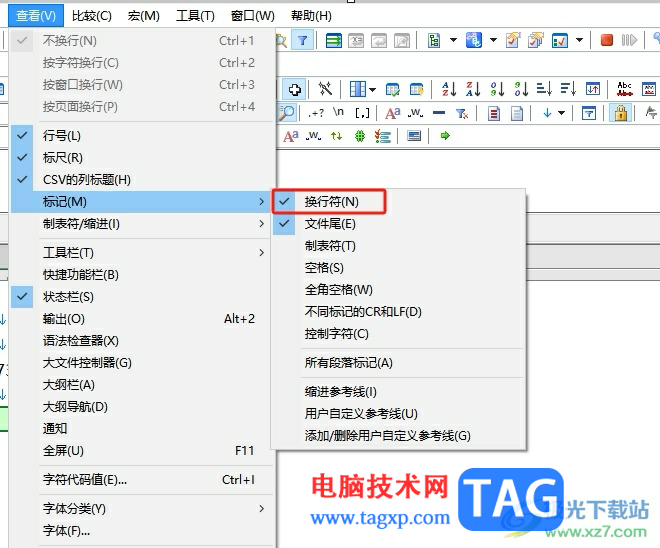Screen dimensions: 660x548
Task: Sort A to Z ascending
Action: click(449, 89)
